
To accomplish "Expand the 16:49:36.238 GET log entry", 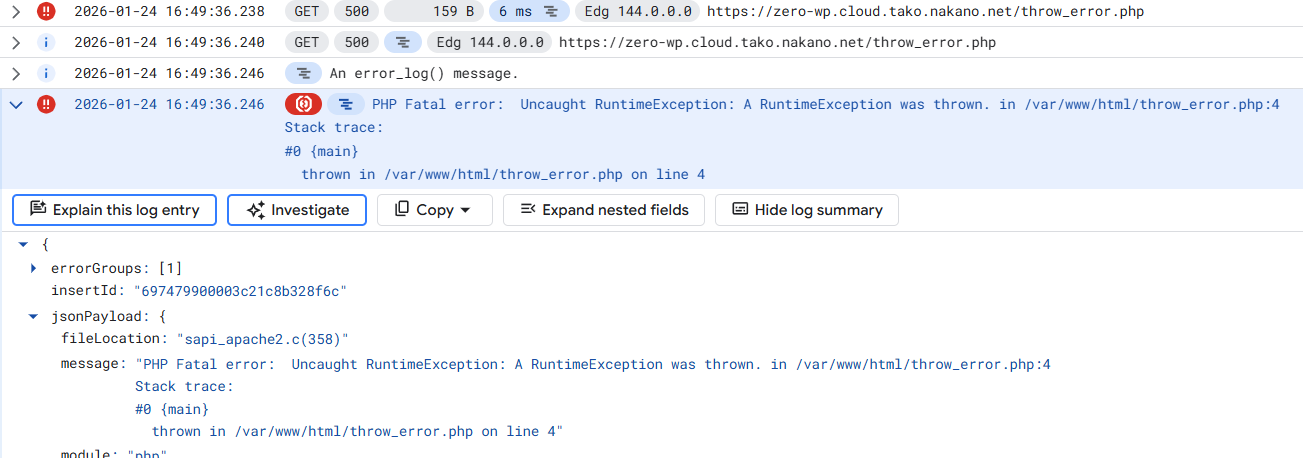I will point(16,12).
